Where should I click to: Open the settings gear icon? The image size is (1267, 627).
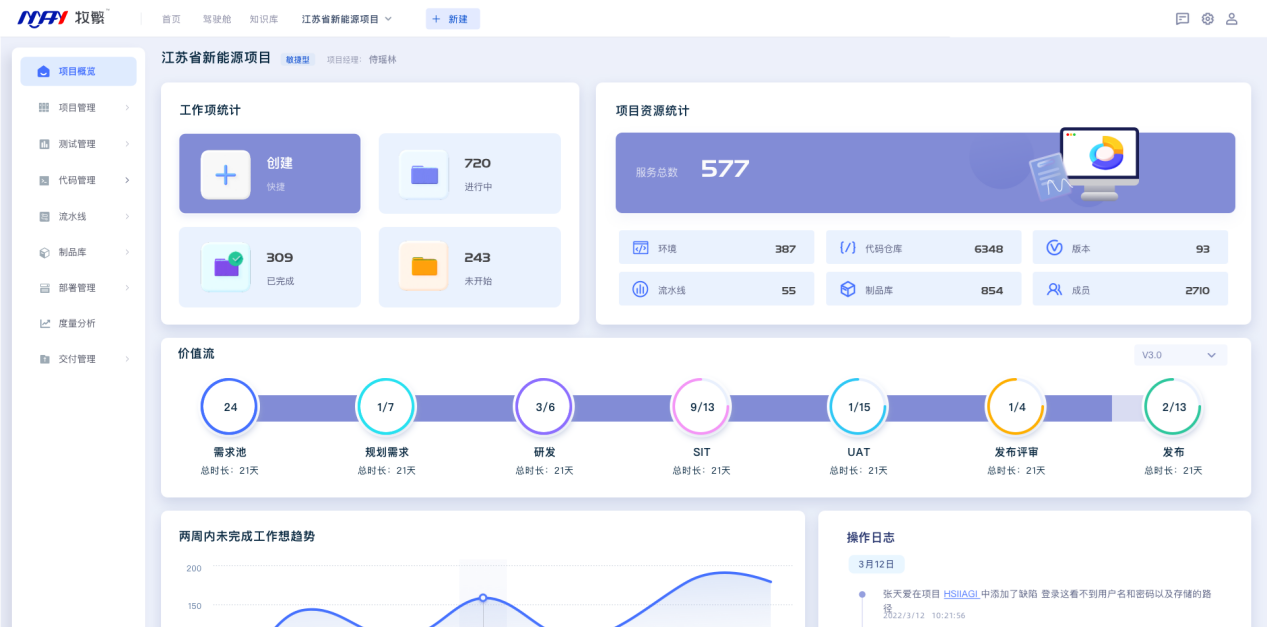click(1207, 19)
